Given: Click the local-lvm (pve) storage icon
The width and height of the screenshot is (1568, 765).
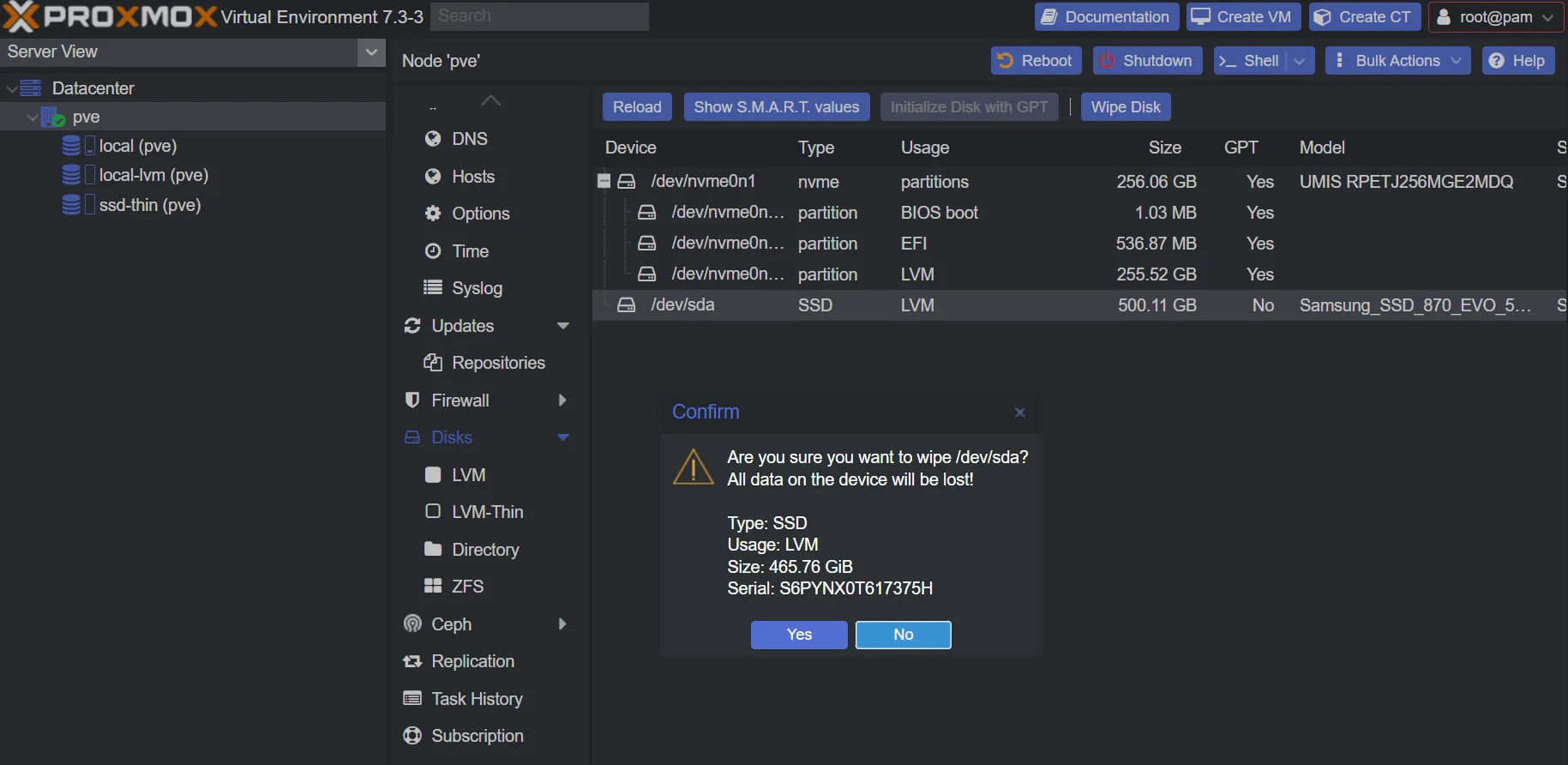Looking at the screenshot, I should 72,175.
